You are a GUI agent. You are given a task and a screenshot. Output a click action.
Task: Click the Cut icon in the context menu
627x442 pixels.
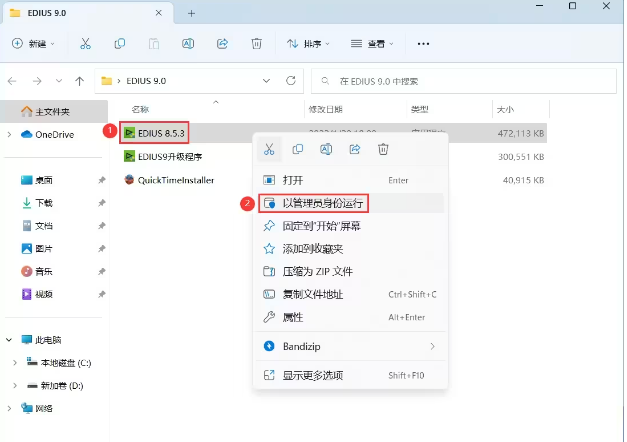(269, 149)
